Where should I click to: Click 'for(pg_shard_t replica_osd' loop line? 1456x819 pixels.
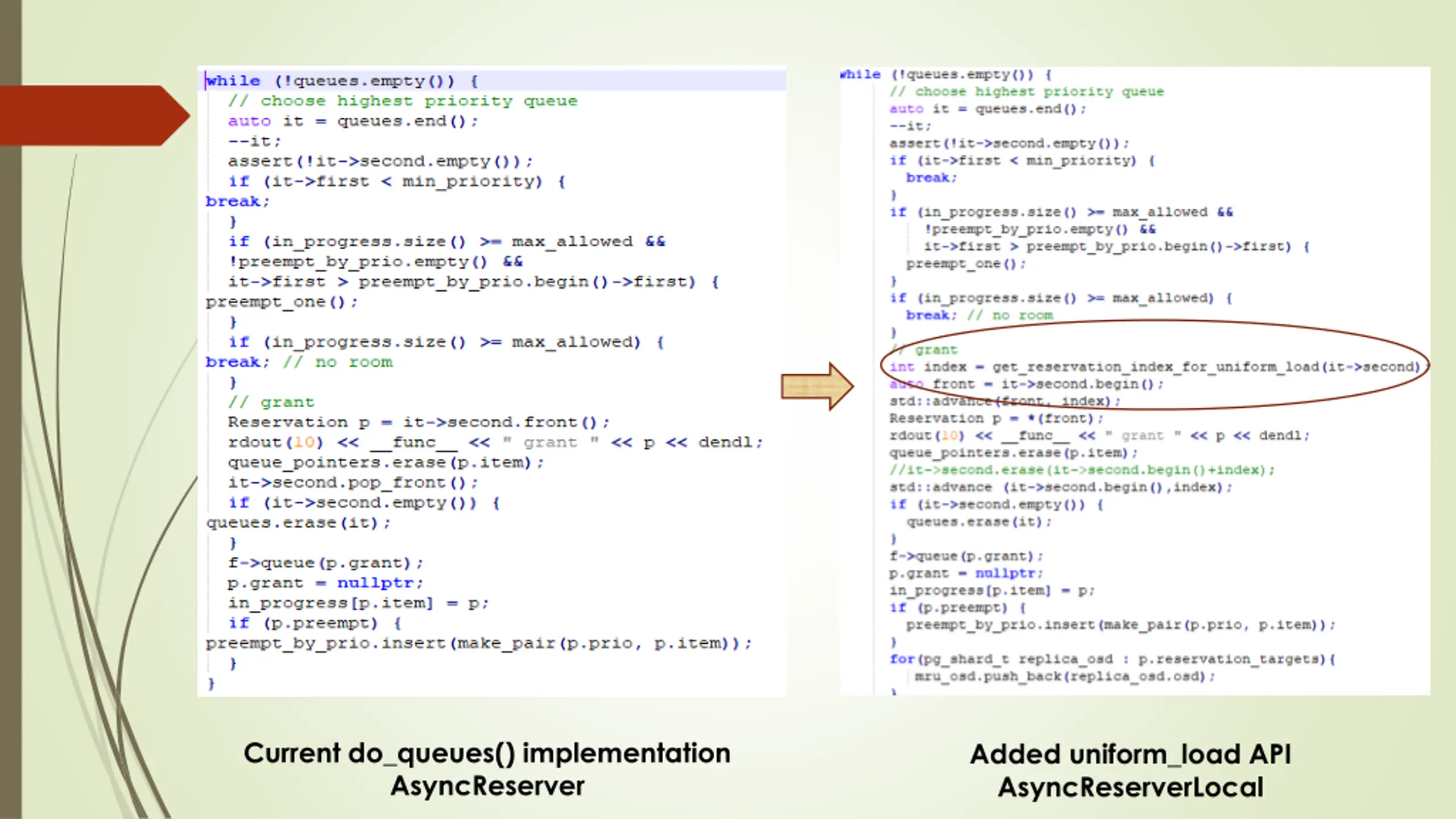(1112, 660)
